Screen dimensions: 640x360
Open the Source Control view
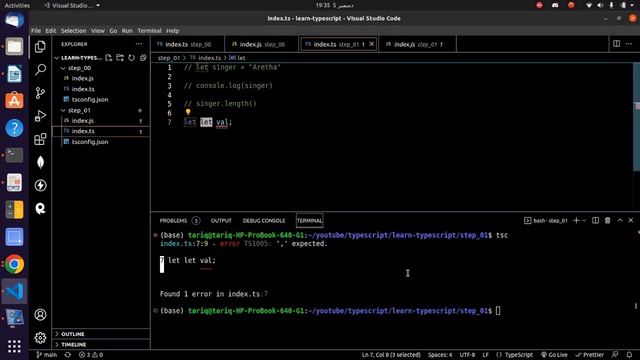[40, 93]
